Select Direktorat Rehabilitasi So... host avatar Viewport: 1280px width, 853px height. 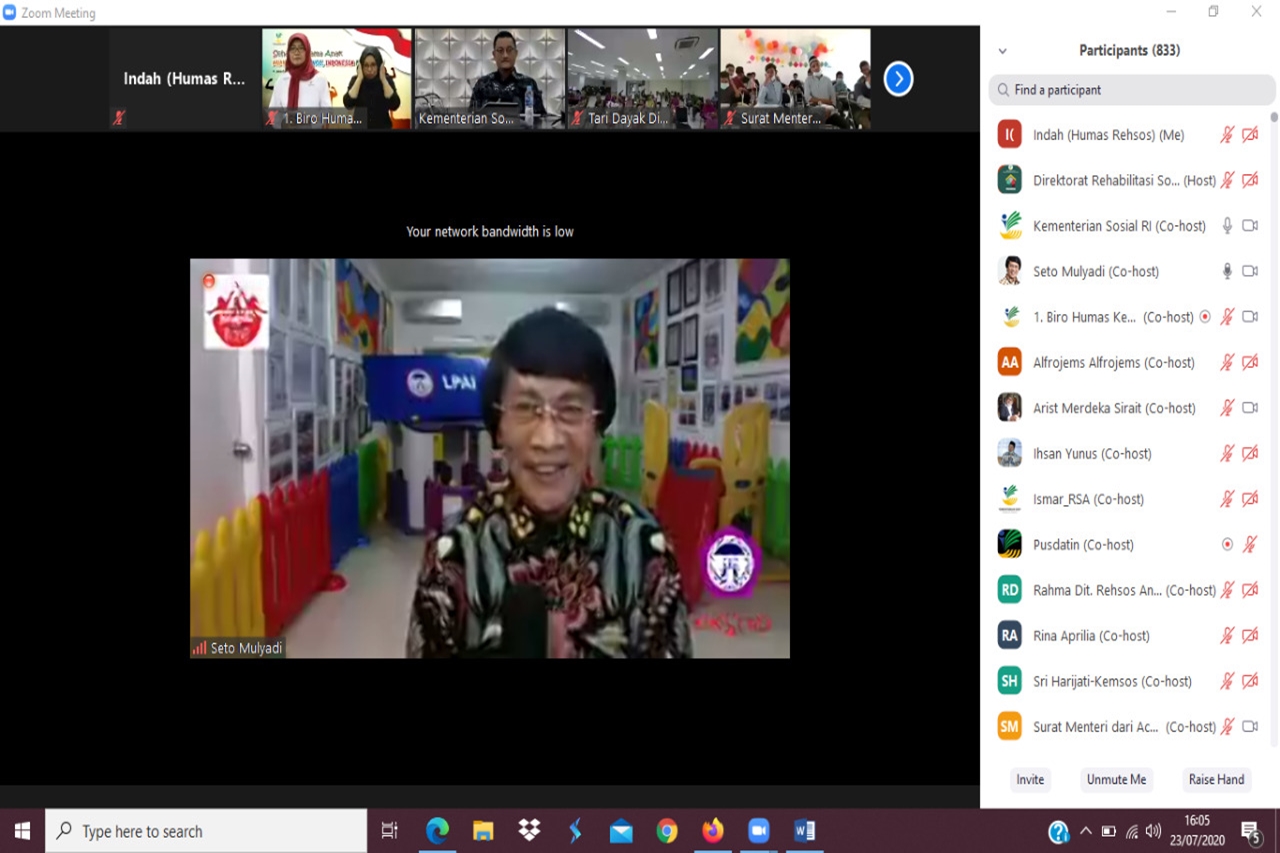point(1010,180)
